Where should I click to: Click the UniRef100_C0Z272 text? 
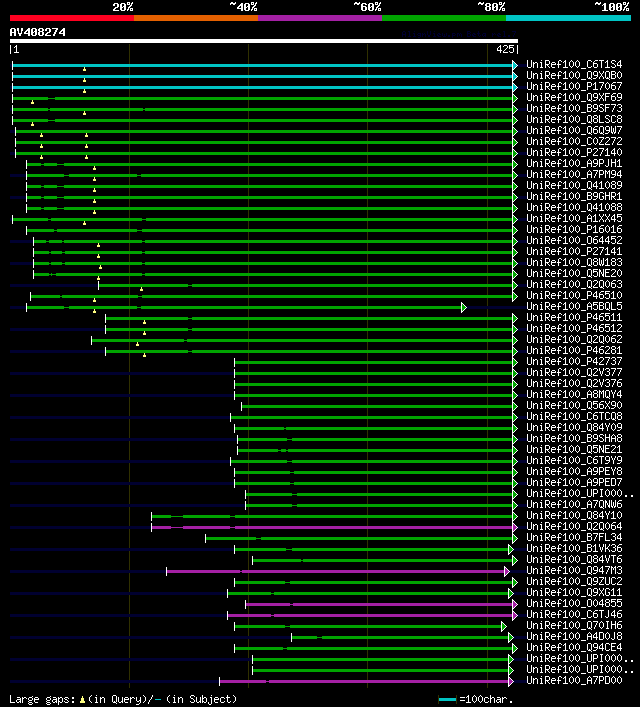(574, 141)
